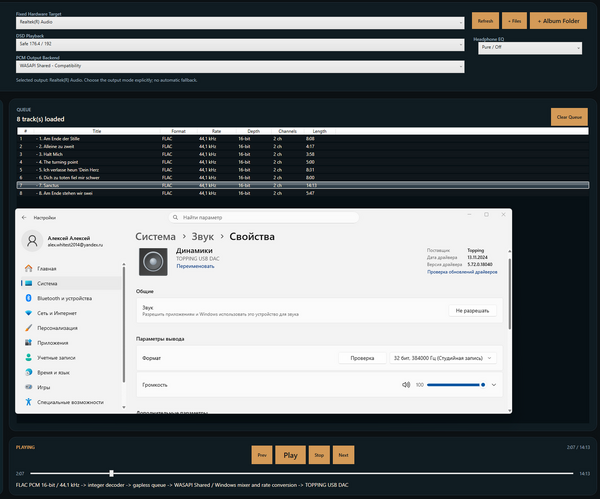Screen dimensions: 600x499
Task: Open the Персонализация paintbrush icon entry
Action: coord(28,328)
